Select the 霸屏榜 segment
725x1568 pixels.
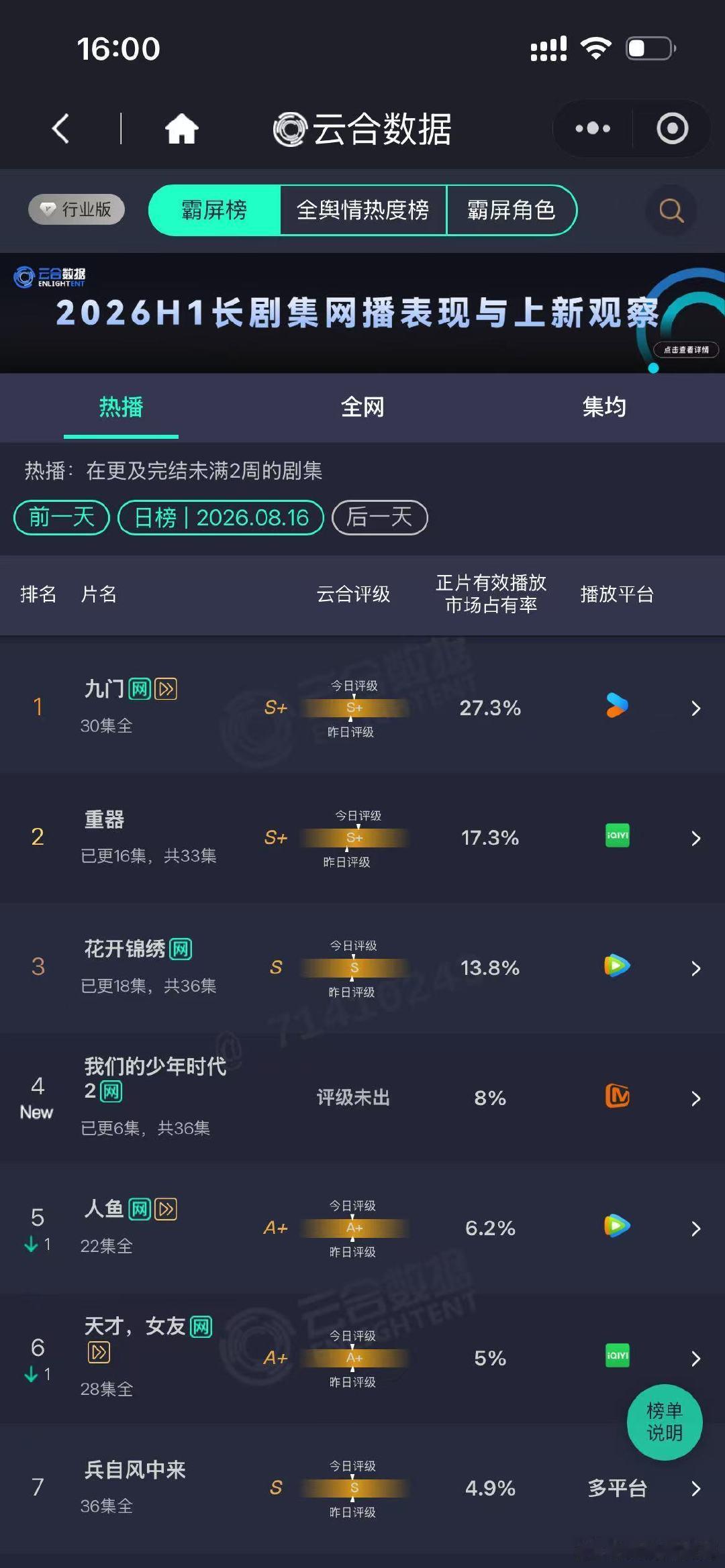(x=214, y=210)
